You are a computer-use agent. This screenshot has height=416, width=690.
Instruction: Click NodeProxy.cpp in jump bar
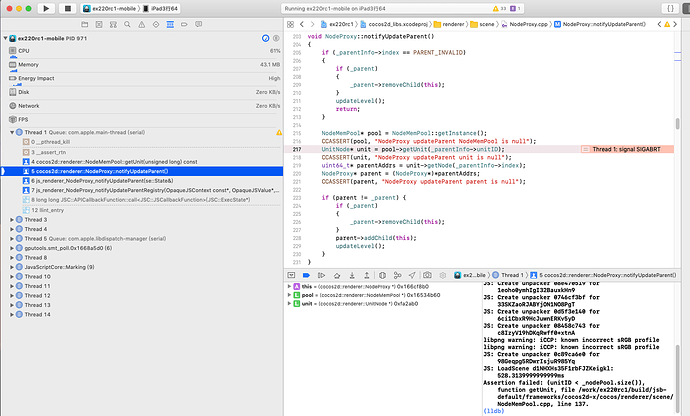[x=525, y=24]
